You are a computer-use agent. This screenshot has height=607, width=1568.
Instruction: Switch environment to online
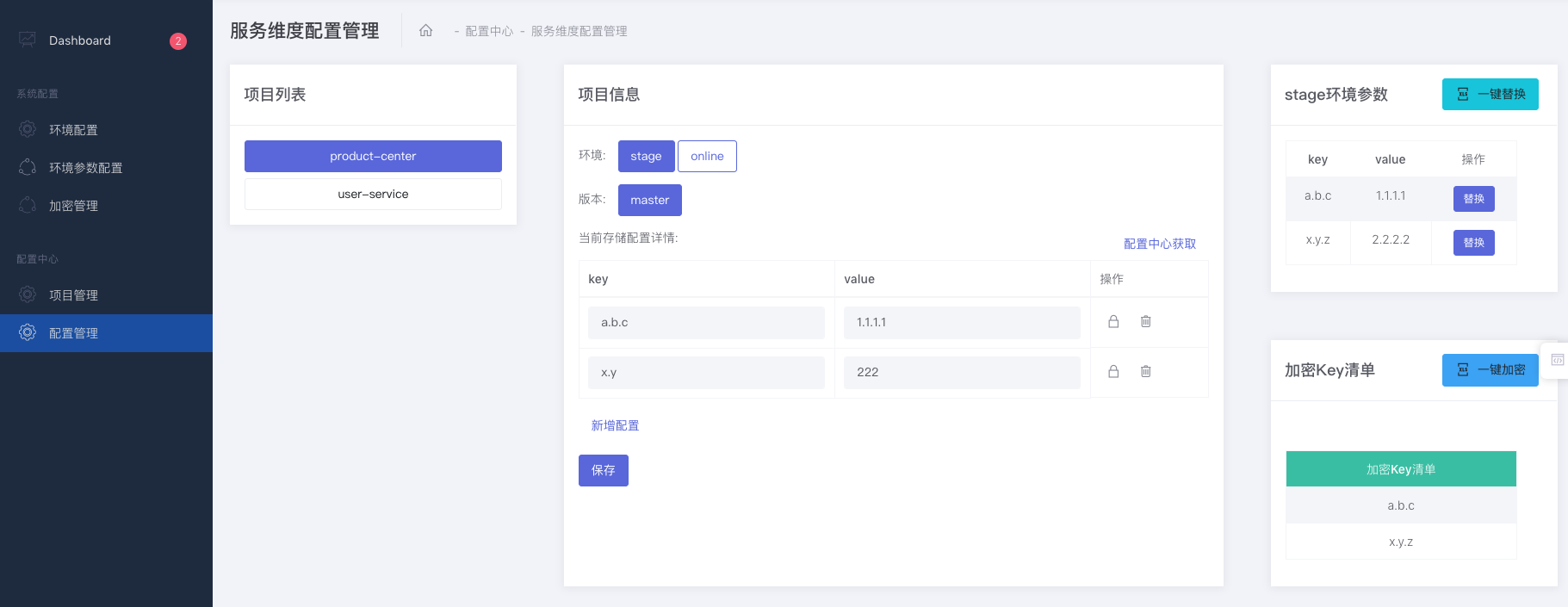pyautogui.click(x=707, y=156)
